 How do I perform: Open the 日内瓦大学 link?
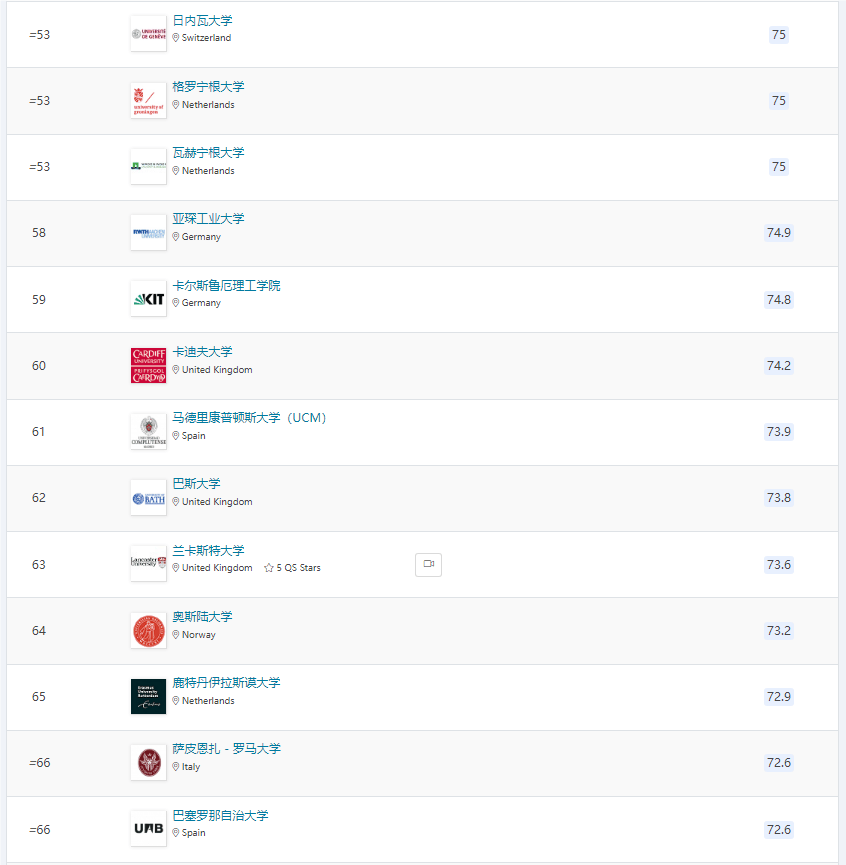(x=202, y=20)
